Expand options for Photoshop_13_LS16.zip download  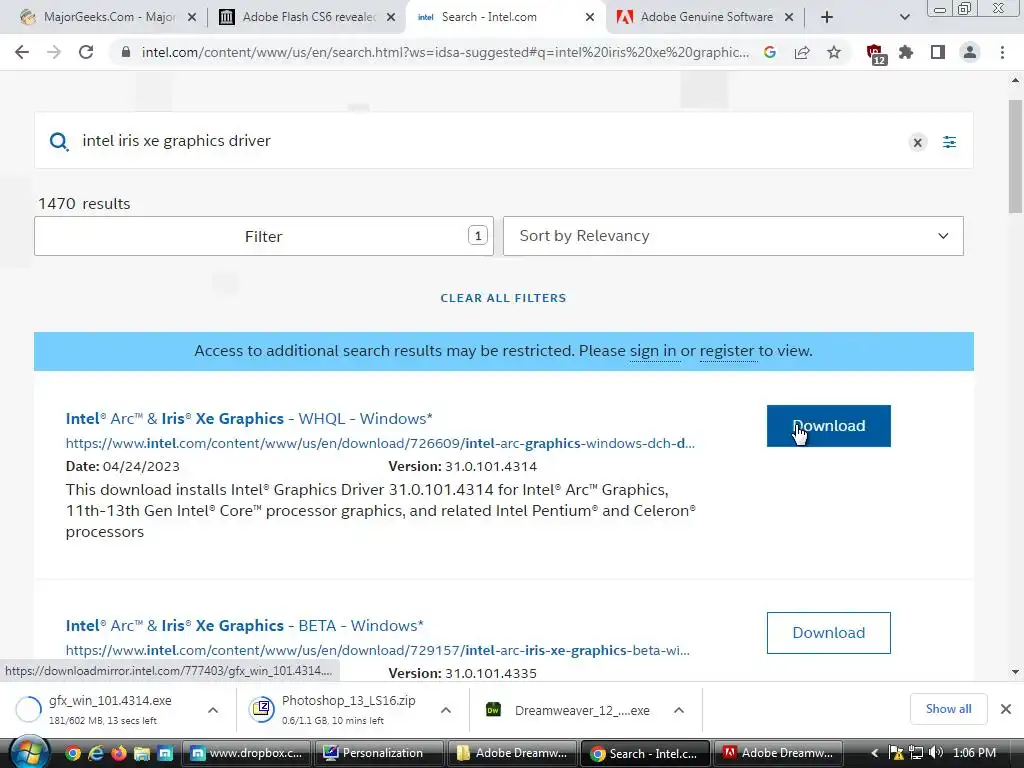coord(445,710)
